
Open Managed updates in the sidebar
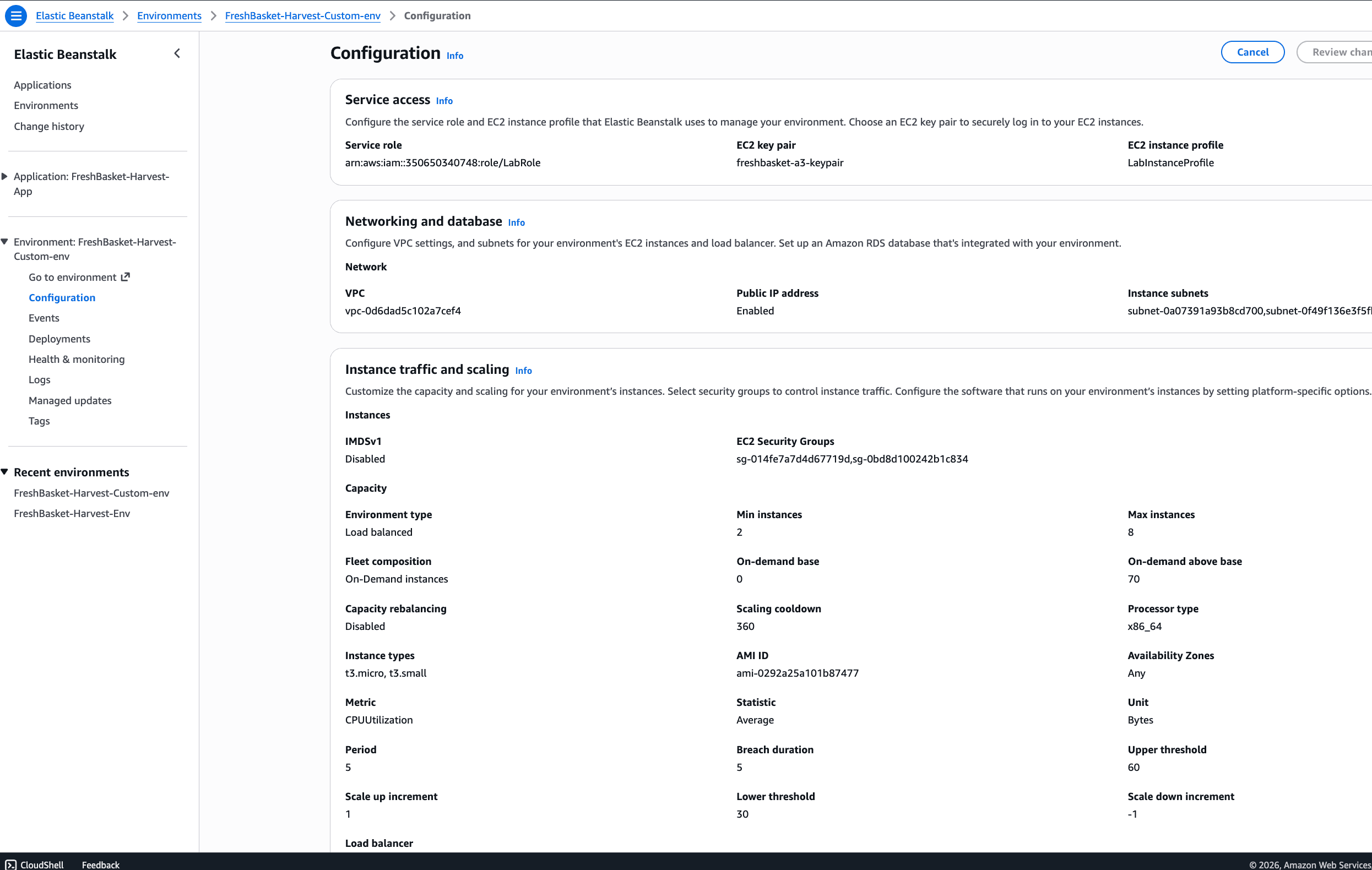click(70, 400)
